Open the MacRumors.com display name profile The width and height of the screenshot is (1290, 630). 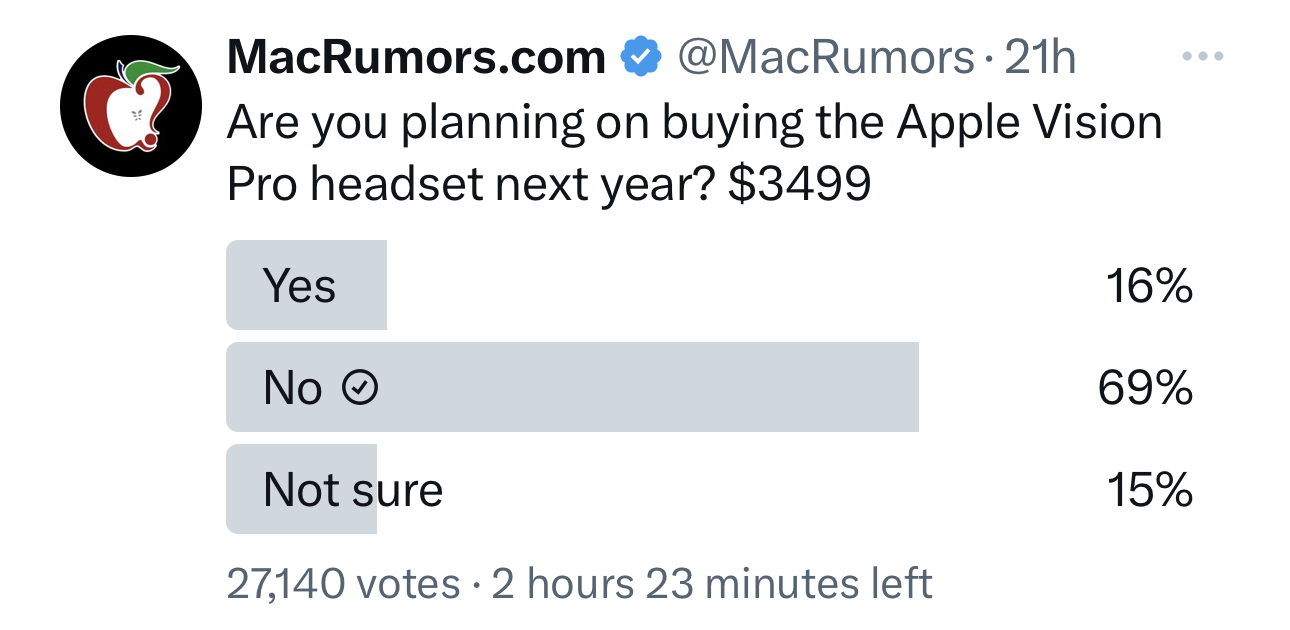417,58
